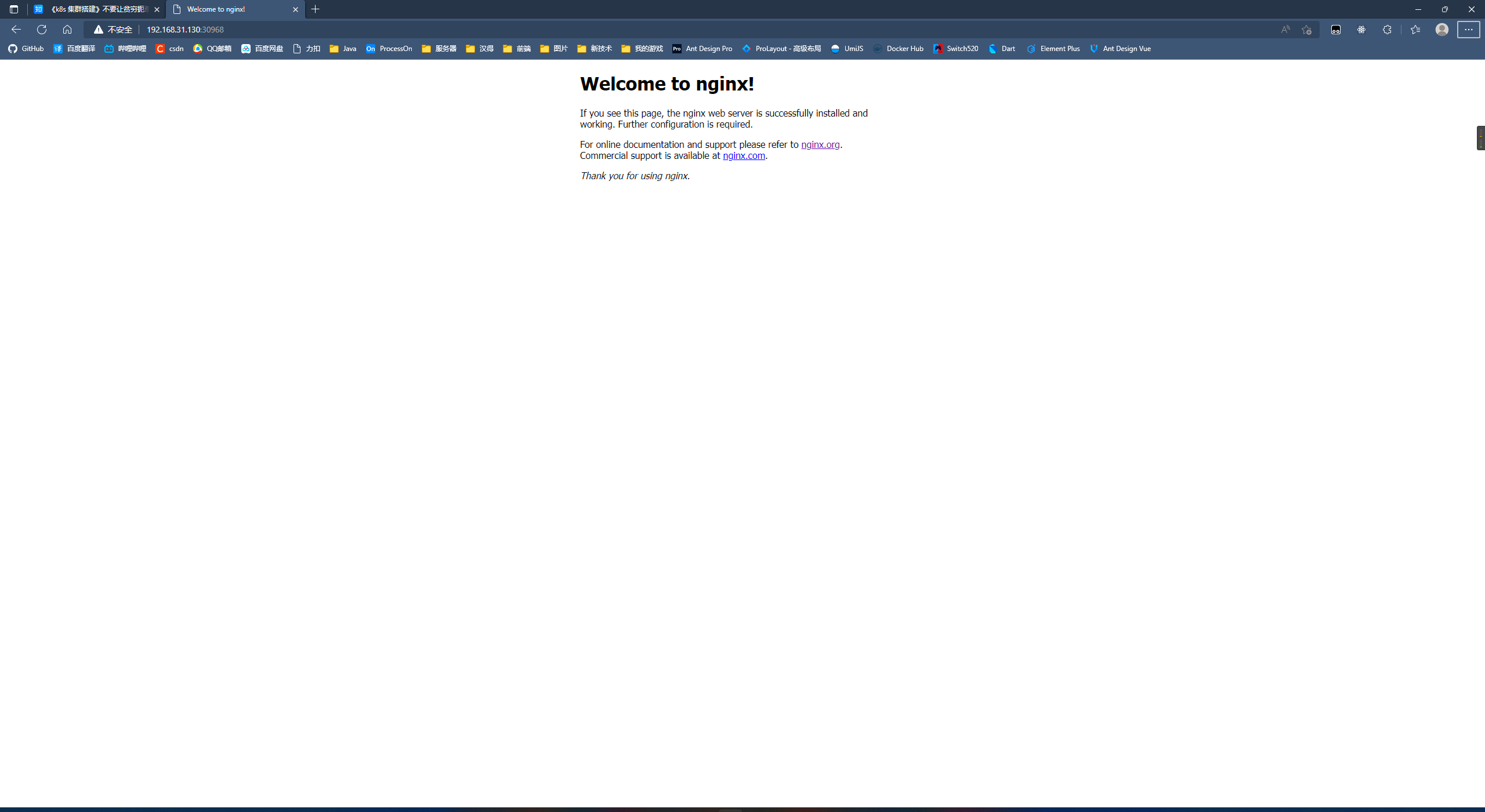
Task: Follow the nginx.com link
Action: 744,155
